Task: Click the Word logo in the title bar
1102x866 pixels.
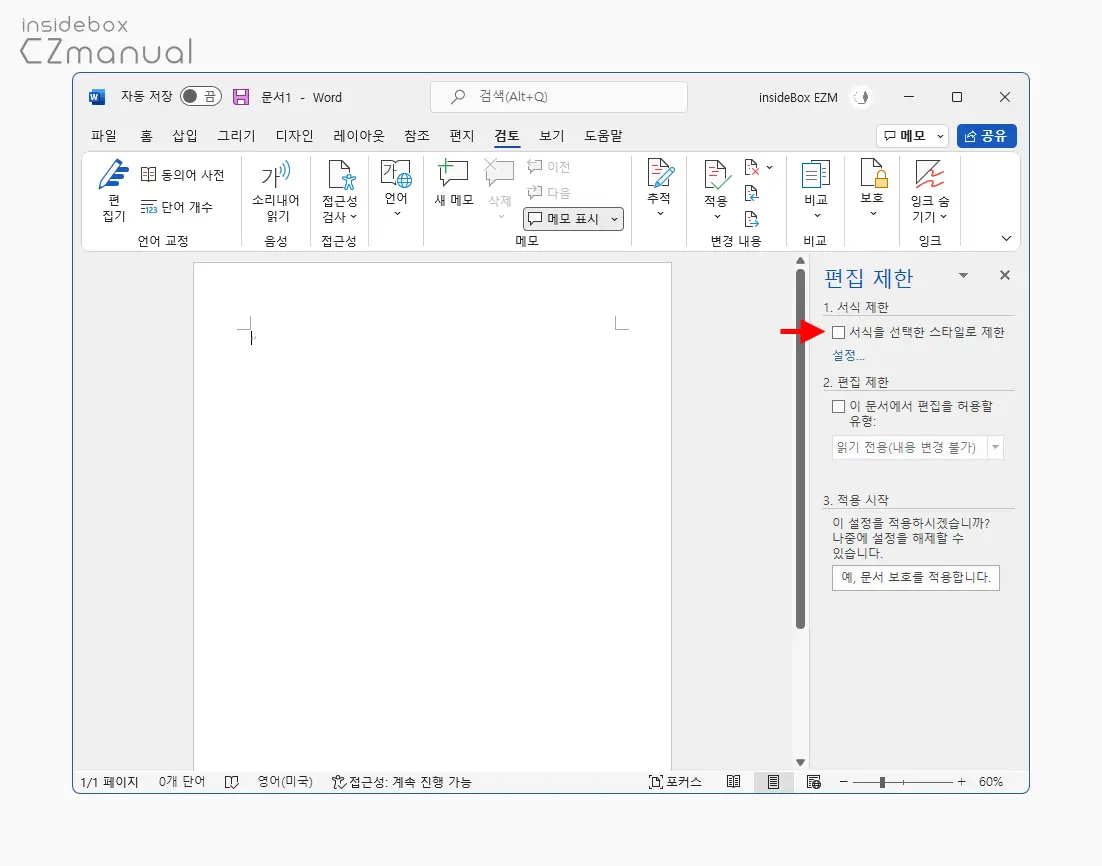Action: pos(97,97)
